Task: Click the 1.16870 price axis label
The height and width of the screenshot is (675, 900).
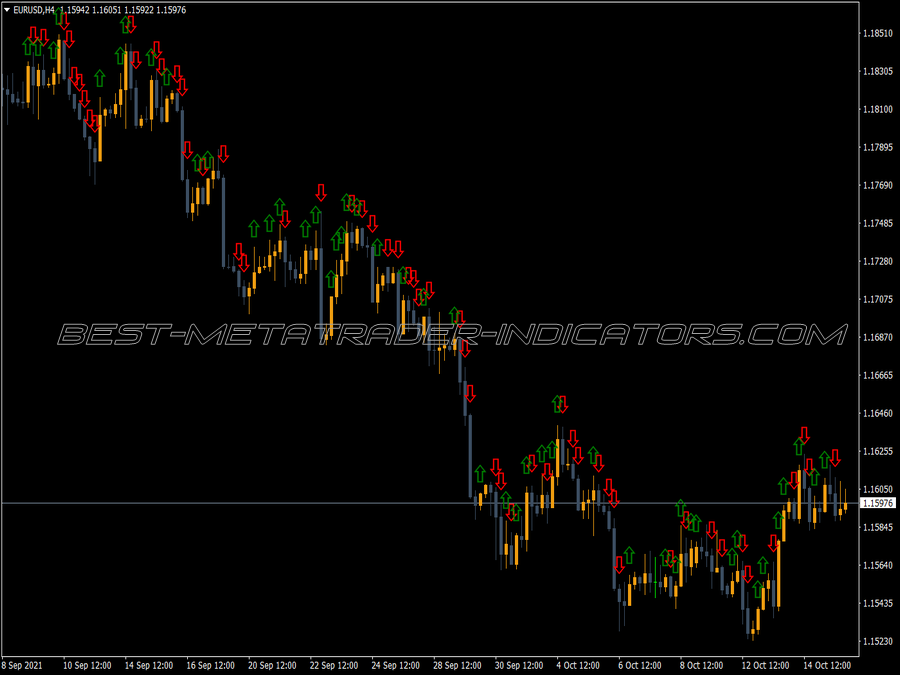Action: 878,337
